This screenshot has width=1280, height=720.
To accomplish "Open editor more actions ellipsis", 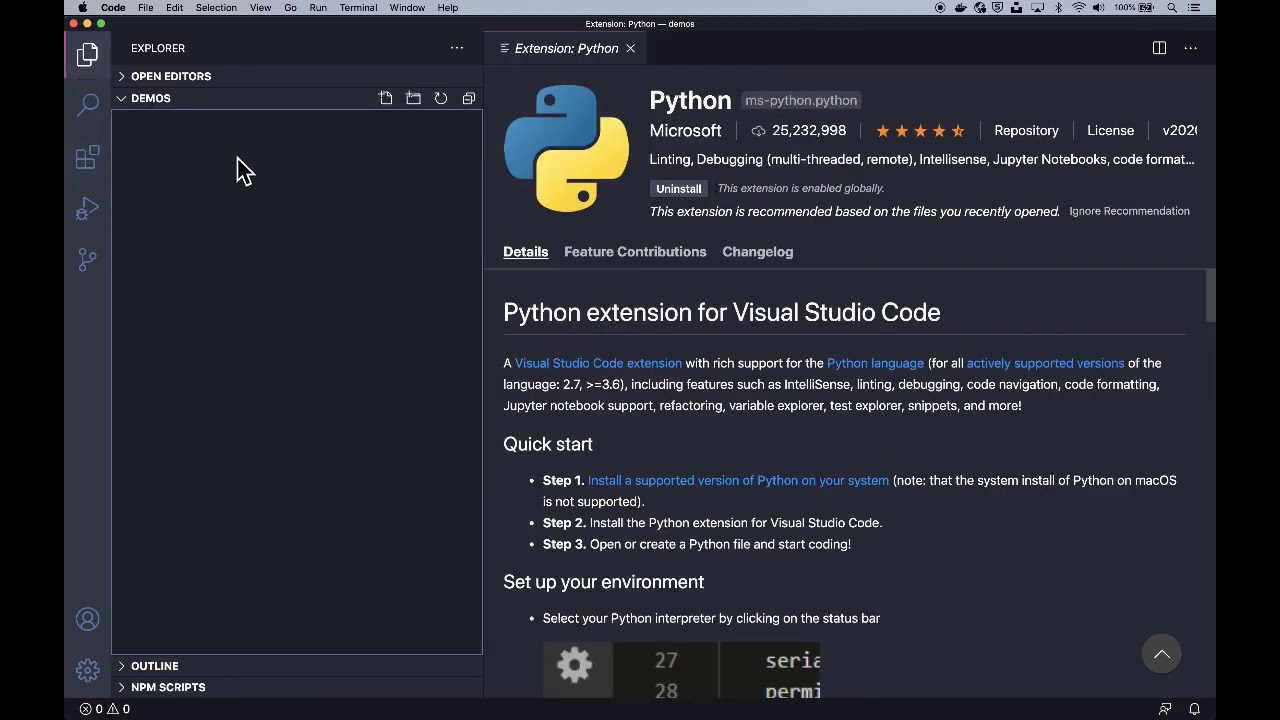I will click(1190, 48).
